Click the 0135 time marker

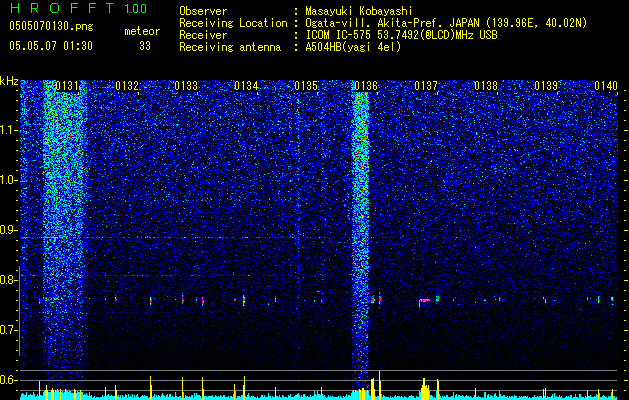[x=306, y=85]
